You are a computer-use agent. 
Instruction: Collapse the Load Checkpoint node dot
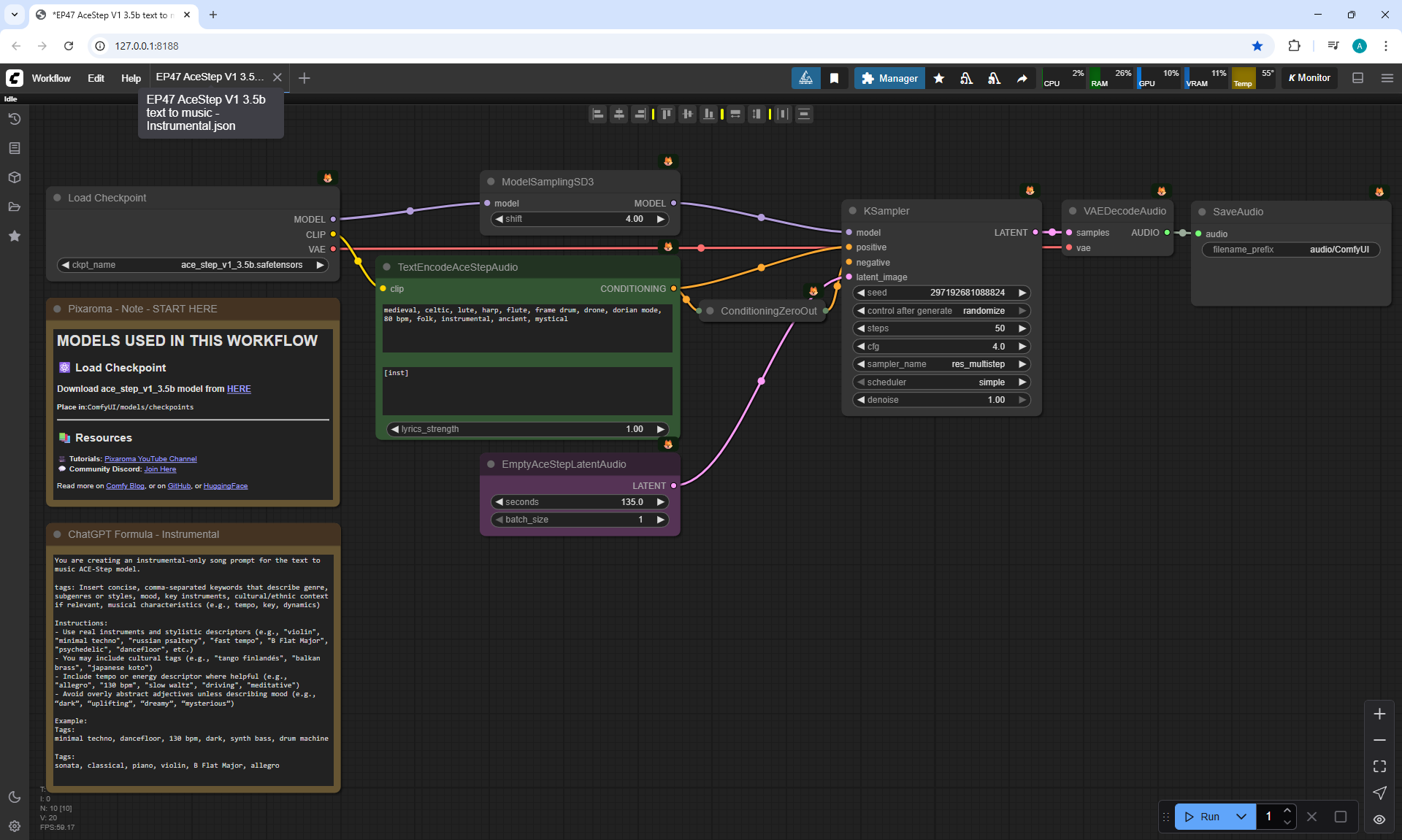click(x=57, y=198)
